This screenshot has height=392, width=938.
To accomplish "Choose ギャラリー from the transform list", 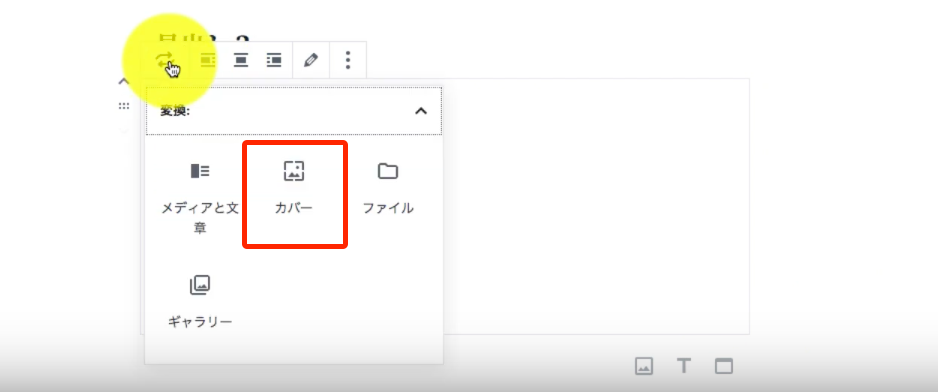I will point(200,301).
